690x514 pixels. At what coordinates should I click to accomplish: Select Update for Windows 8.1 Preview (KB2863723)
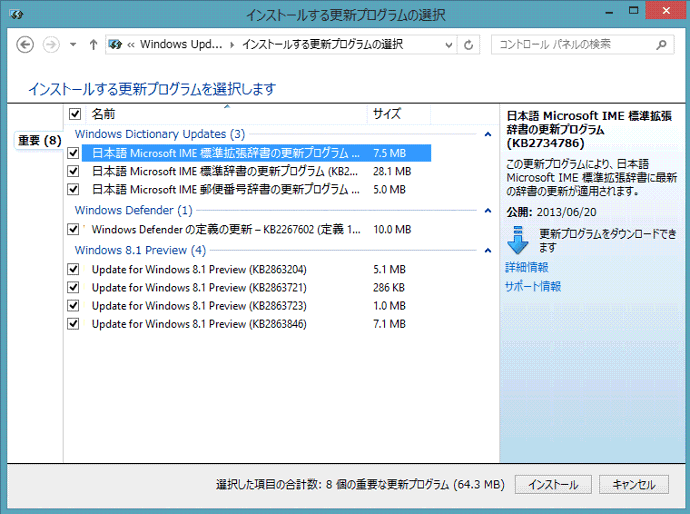[x=256, y=306]
